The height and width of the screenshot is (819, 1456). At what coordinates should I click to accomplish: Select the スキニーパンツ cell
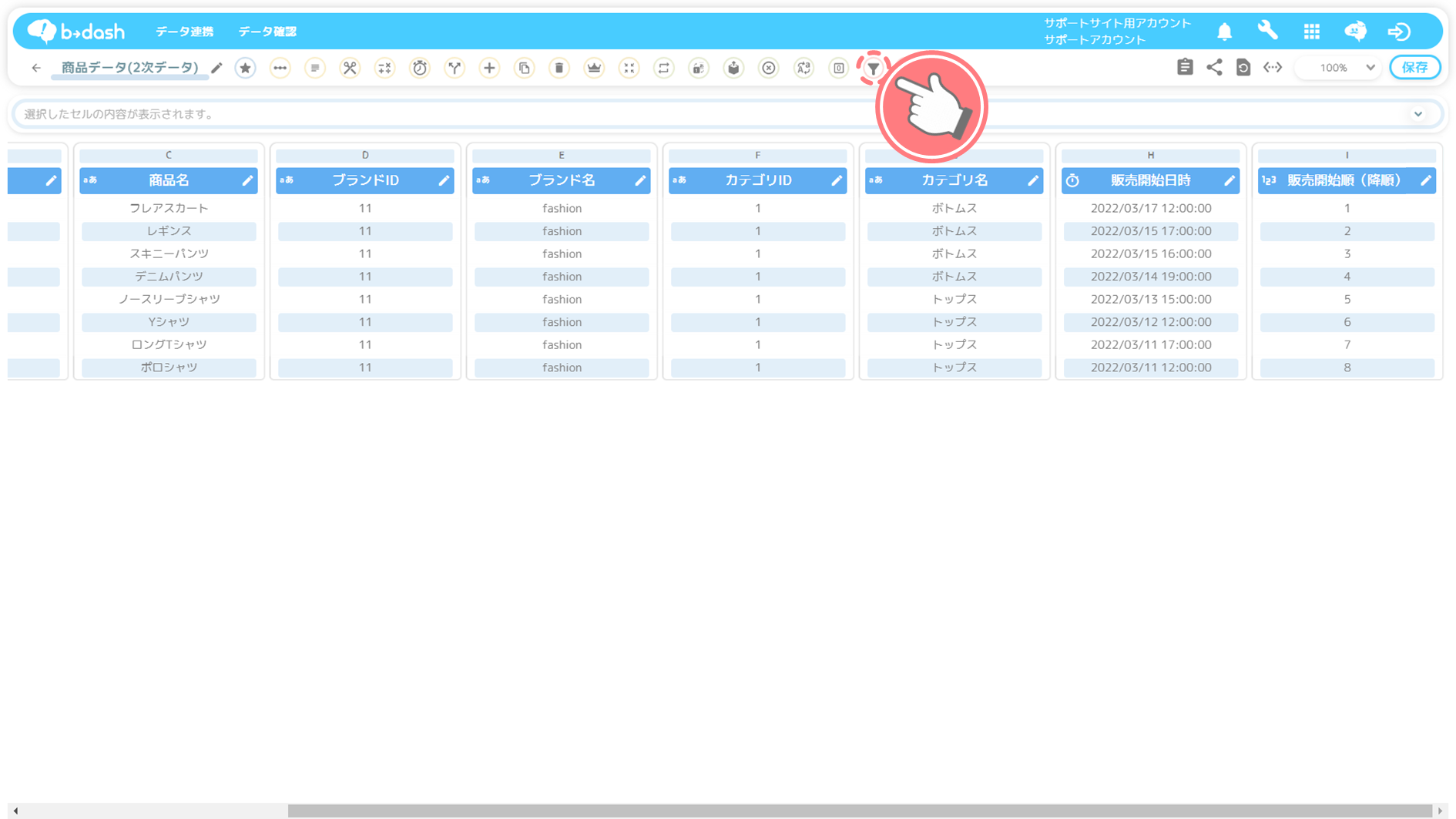[169, 253]
